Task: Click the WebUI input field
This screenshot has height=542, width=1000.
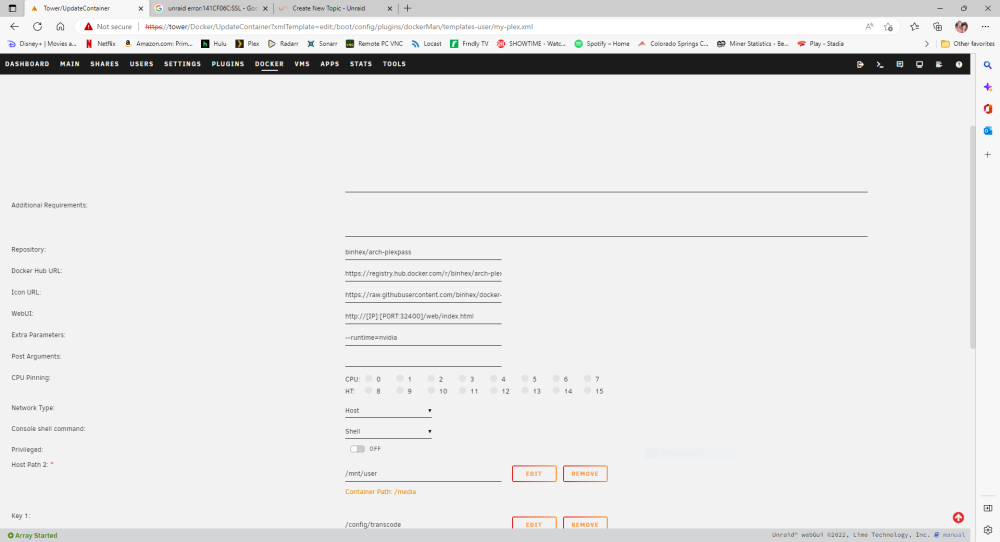Action: (x=423, y=316)
